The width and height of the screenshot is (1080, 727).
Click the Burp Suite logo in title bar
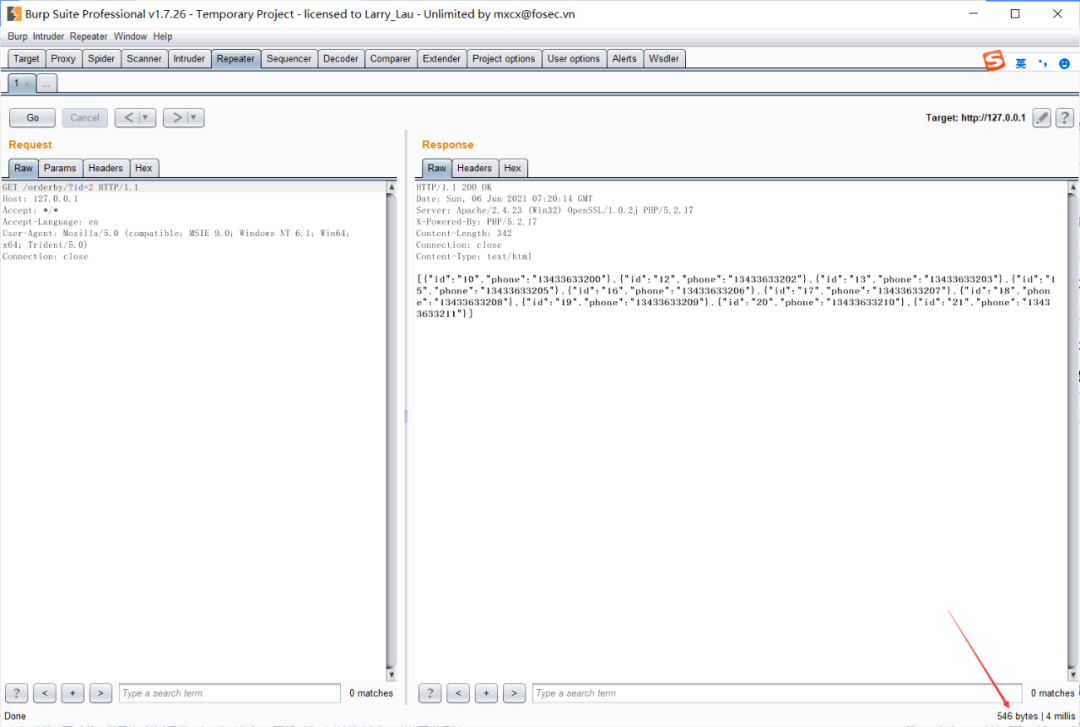click(x=14, y=14)
